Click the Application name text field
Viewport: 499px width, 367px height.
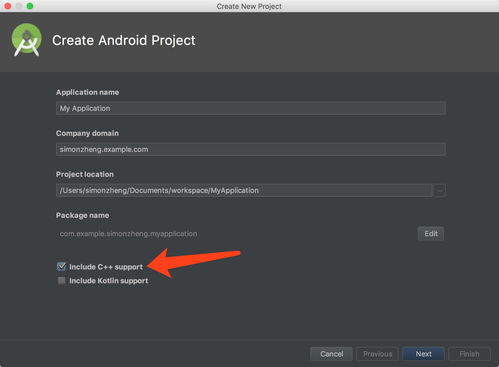click(251, 108)
